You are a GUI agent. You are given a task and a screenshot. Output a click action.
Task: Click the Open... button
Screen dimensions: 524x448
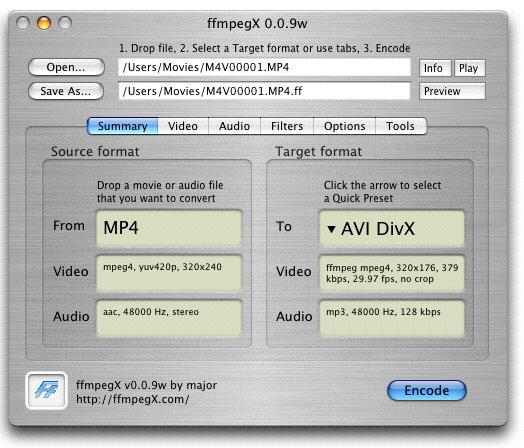pyautogui.click(x=66, y=67)
